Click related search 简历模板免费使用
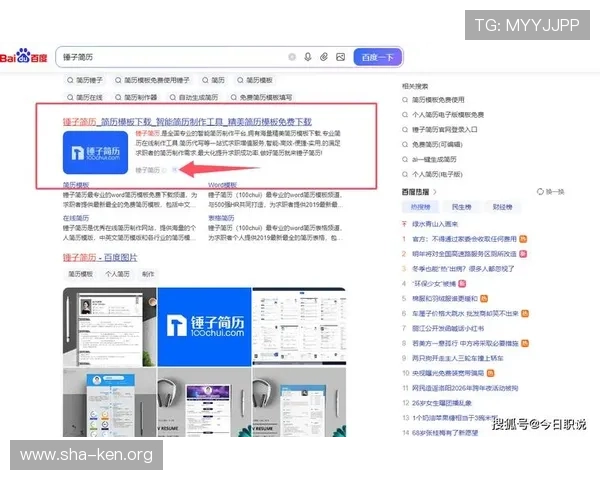The height and width of the screenshot is (480, 600). (438, 100)
